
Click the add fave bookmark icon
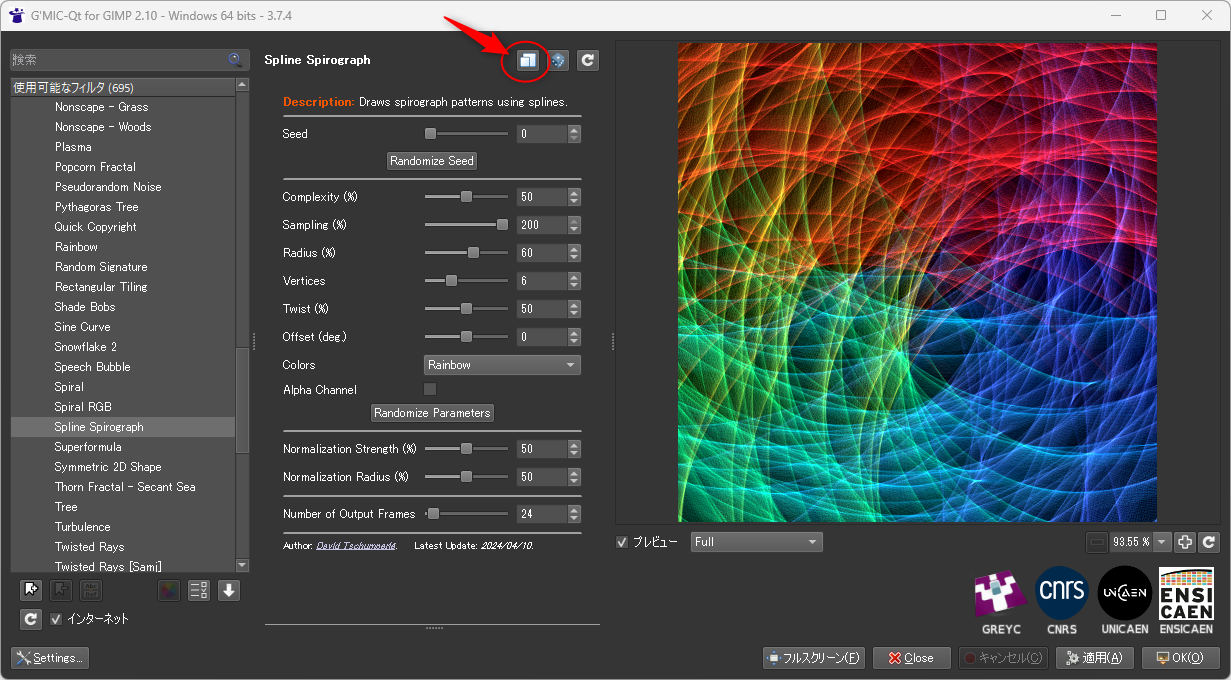31,590
